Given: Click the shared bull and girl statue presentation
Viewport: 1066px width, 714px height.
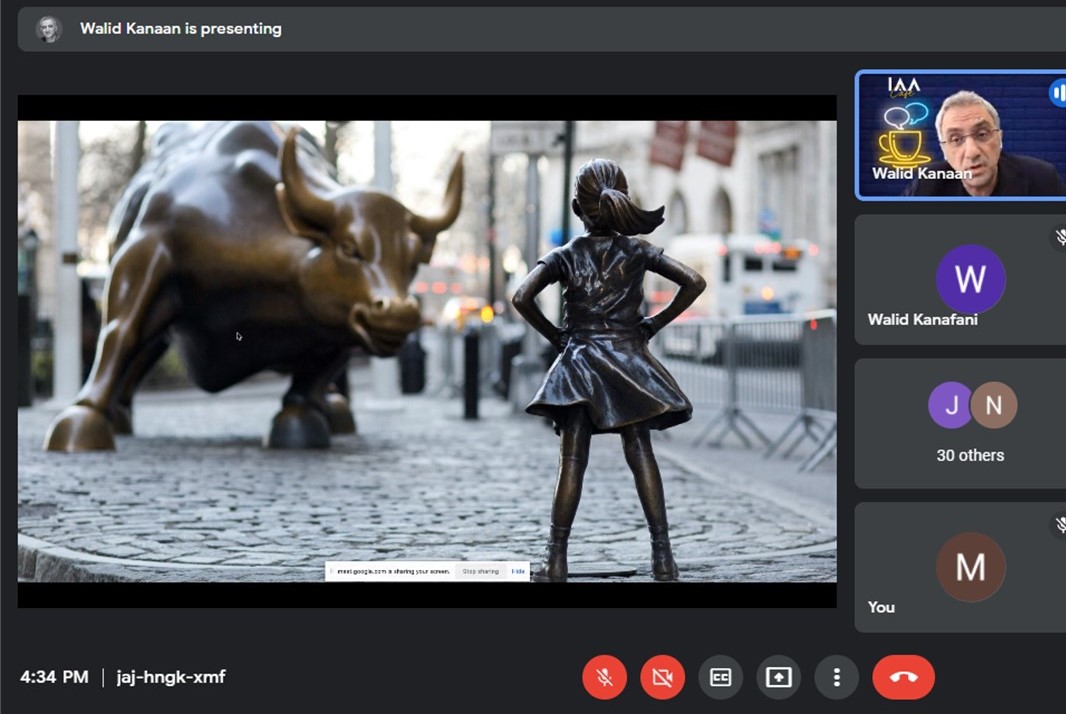Looking at the screenshot, I should click(x=427, y=351).
